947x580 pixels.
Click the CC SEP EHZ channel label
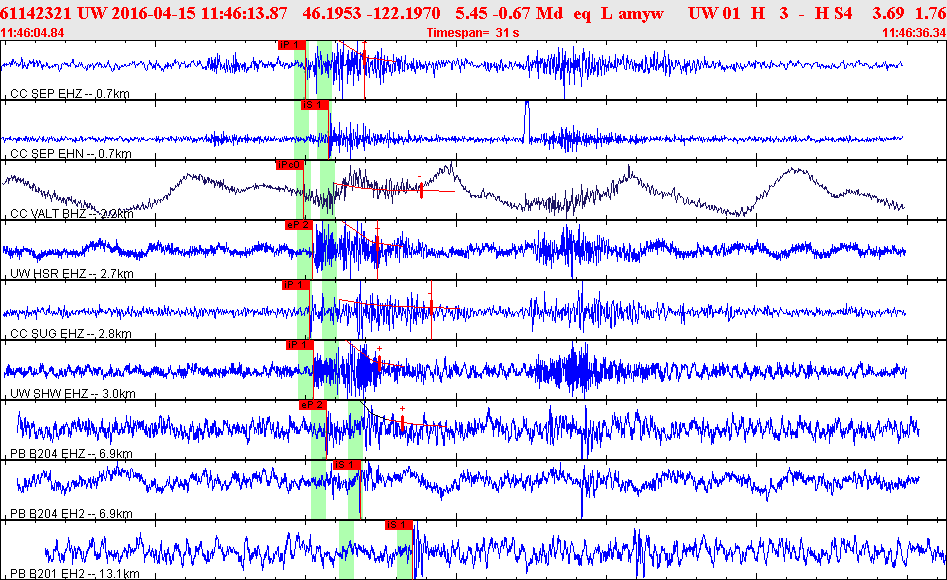70,95
